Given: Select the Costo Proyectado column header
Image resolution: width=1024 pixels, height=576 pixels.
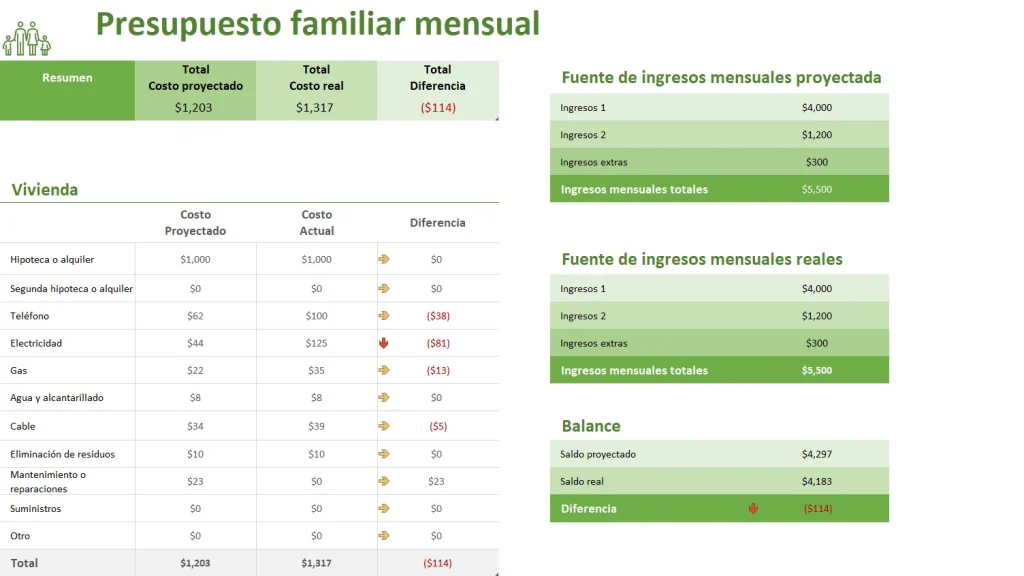Looking at the screenshot, I should pyautogui.click(x=196, y=222).
